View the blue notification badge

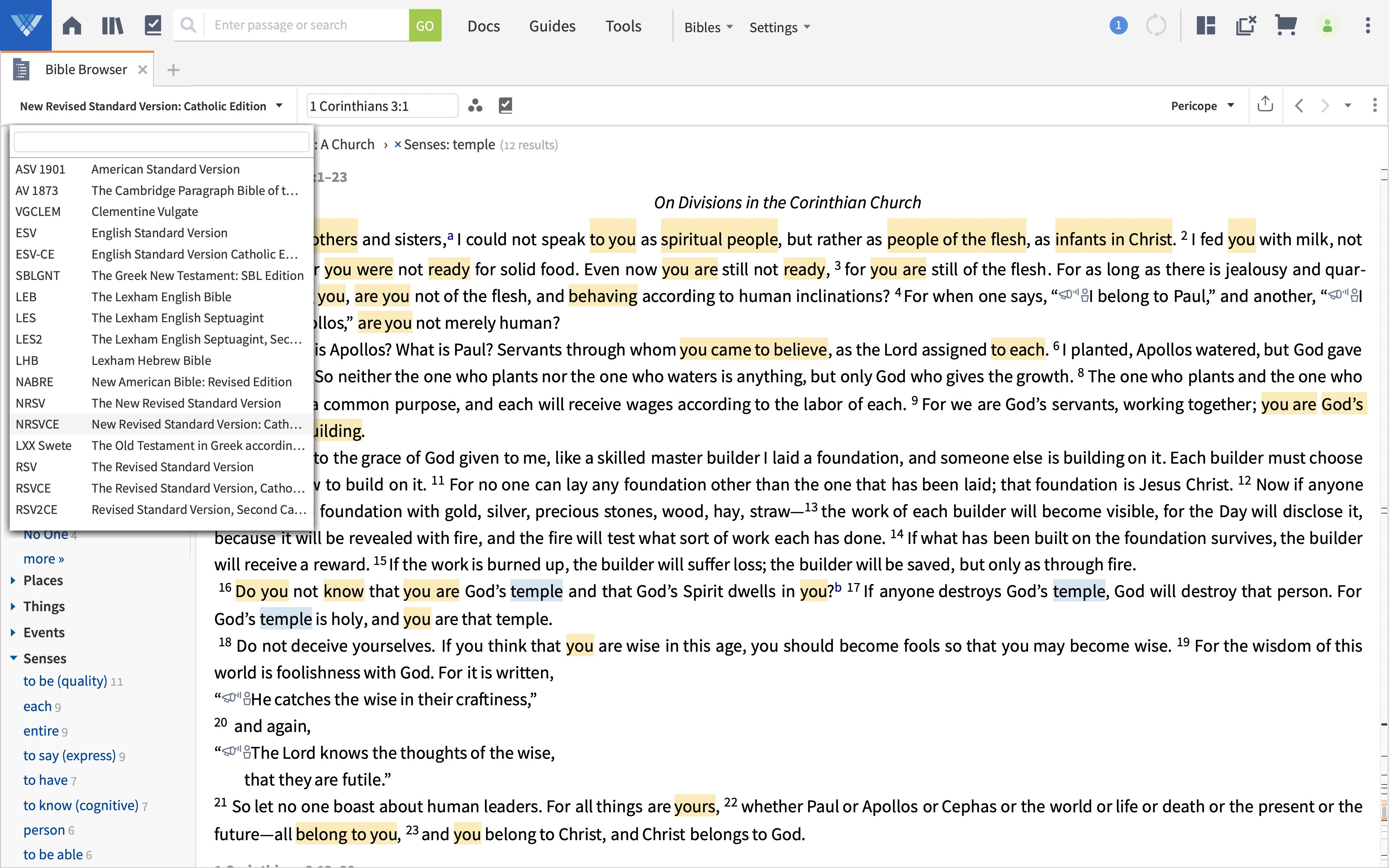pyautogui.click(x=1118, y=25)
